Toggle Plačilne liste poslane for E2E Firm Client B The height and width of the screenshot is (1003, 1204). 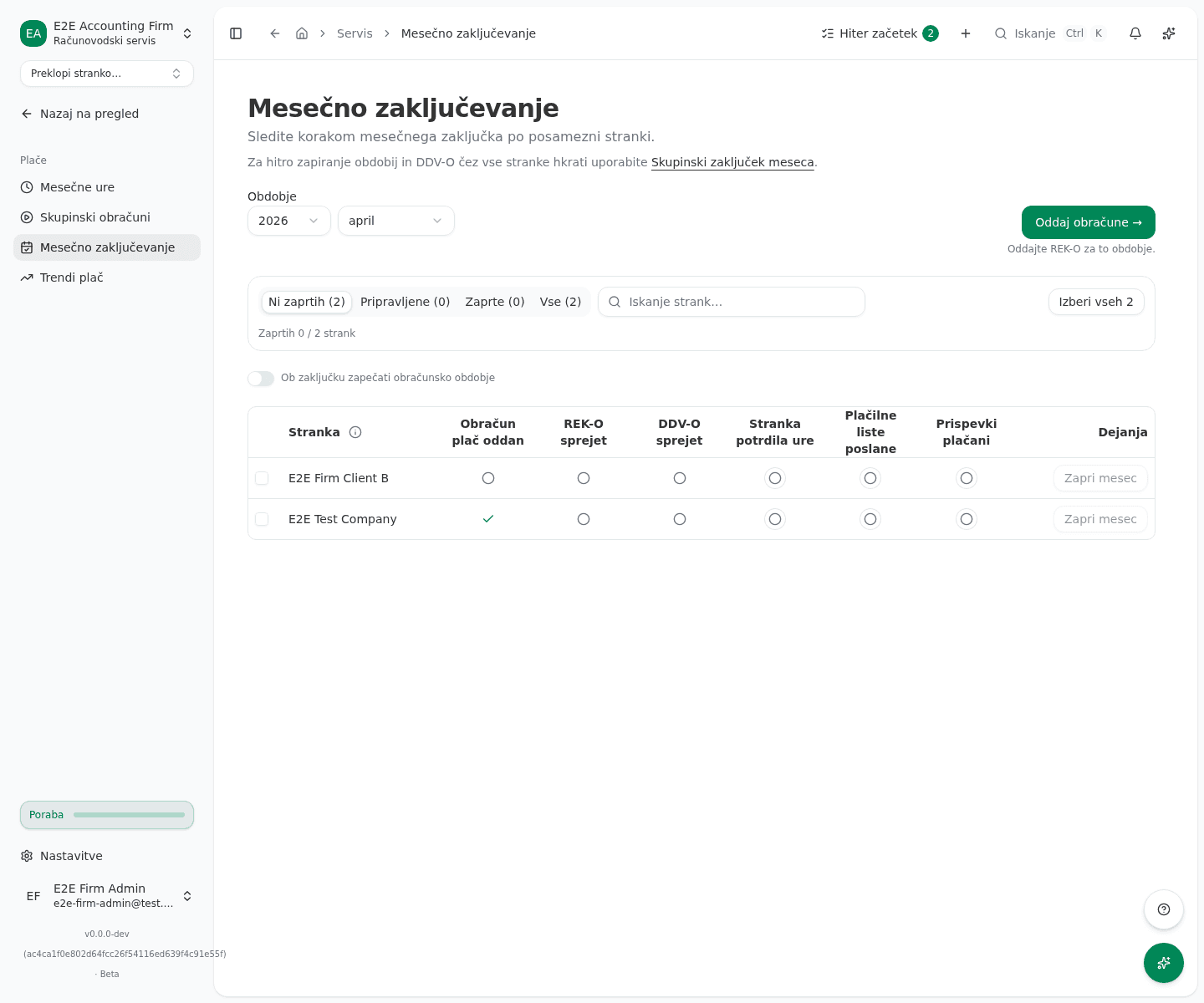(x=870, y=478)
